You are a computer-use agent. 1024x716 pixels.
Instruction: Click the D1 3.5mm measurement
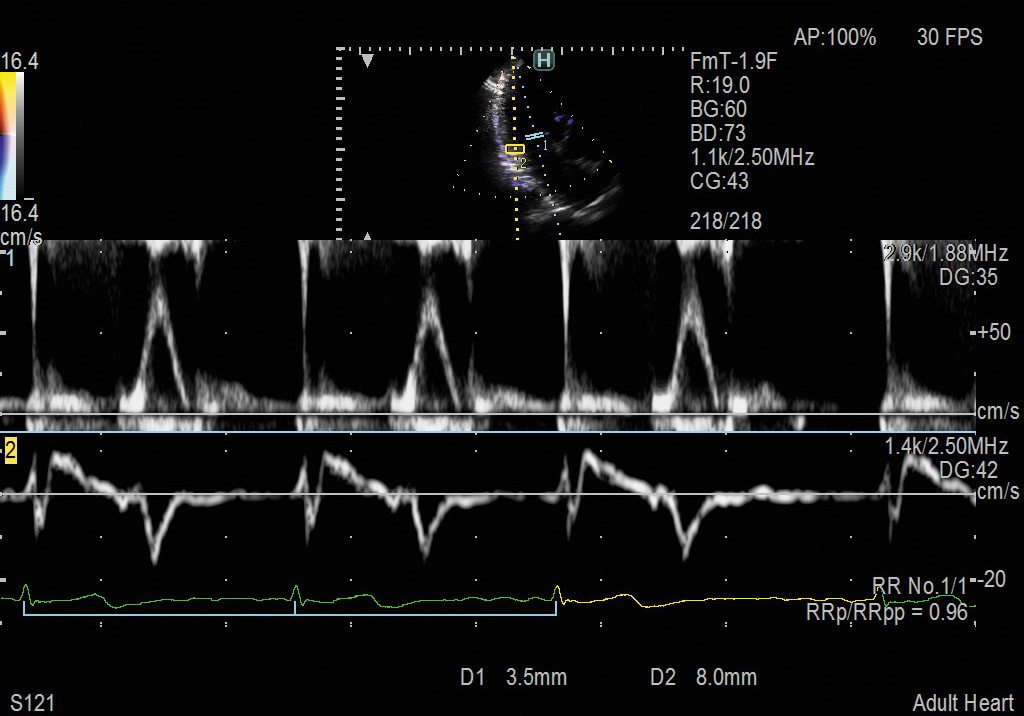pos(513,678)
